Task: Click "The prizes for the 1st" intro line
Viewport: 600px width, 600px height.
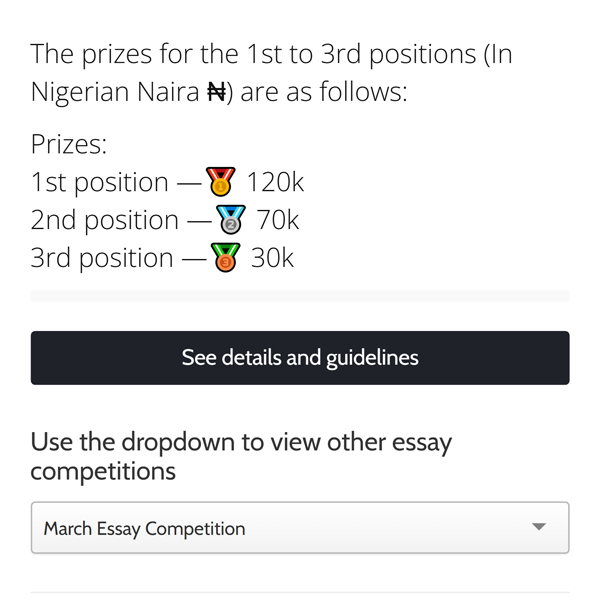Action: (270, 54)
